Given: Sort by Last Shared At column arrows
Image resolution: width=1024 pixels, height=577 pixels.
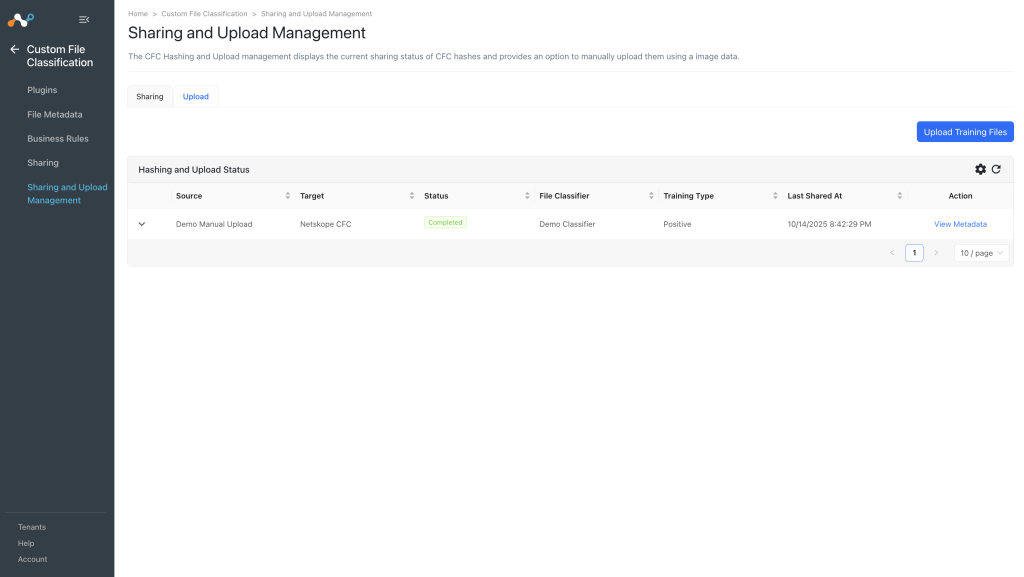Looking at the screenshot, I should 899,196.
